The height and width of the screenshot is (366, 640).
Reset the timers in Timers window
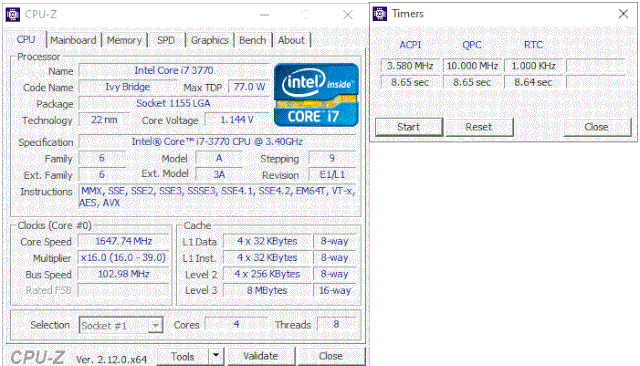pos(479,127)
